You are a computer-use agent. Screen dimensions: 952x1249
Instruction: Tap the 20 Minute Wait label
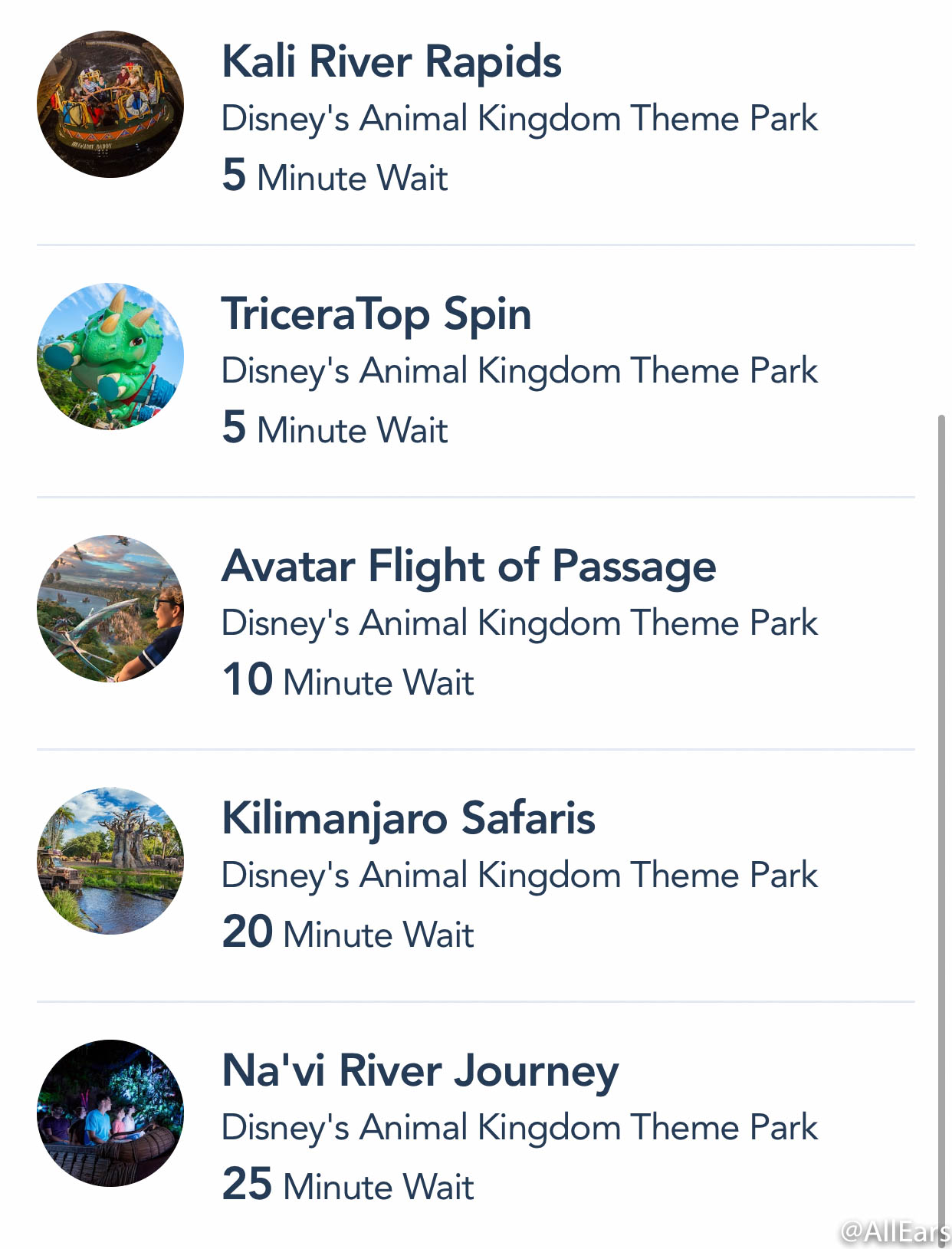[348, 933]
